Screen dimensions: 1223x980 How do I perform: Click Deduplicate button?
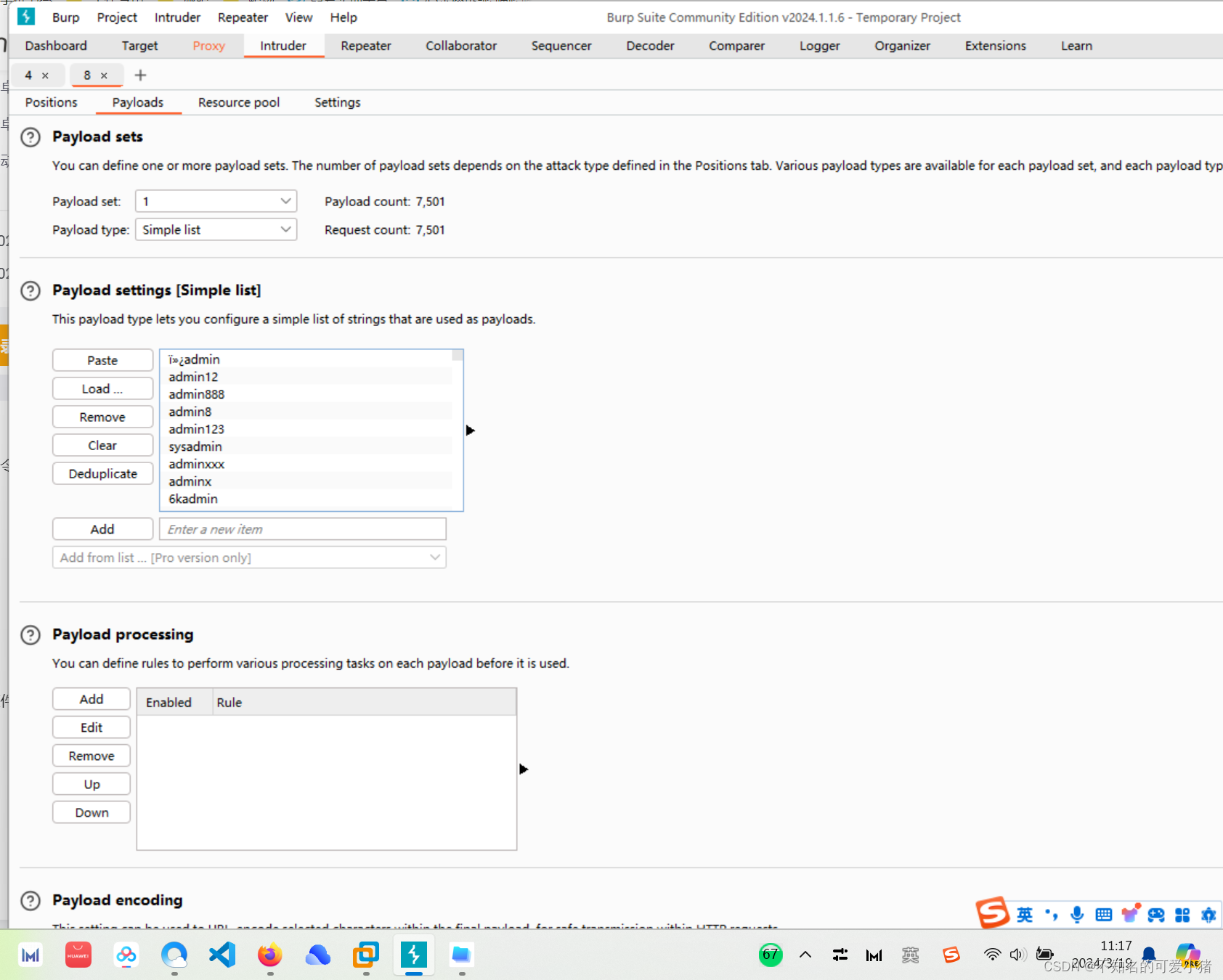(102, 473)
